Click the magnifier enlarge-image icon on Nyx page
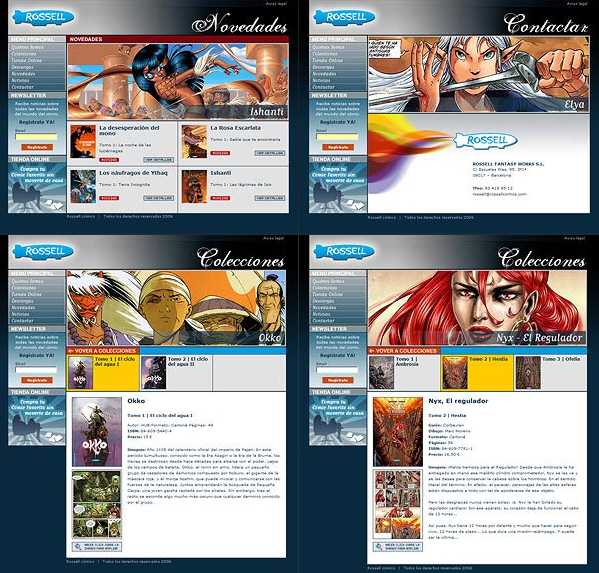This screenshot has width=599, height=573. tap(379, 547)
